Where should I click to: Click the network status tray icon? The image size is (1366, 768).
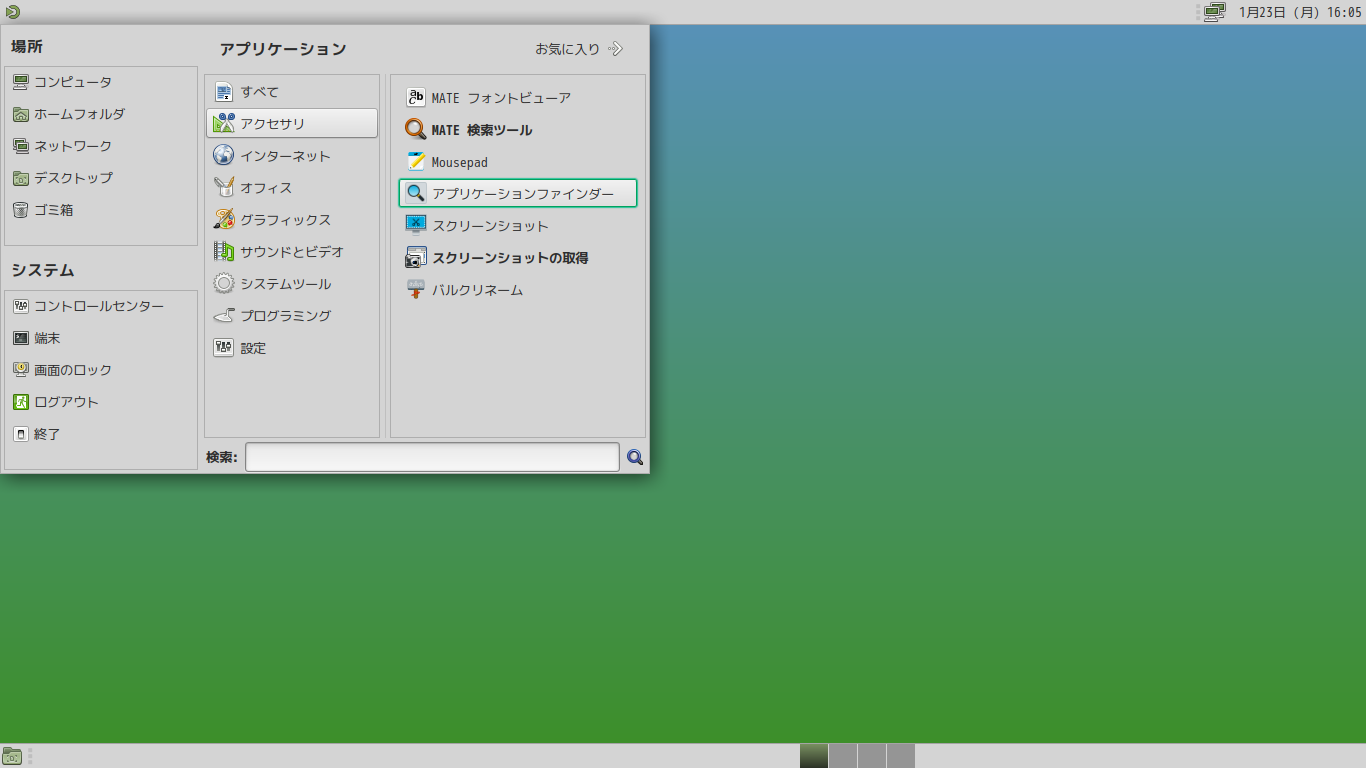(x=1215, y=12)
